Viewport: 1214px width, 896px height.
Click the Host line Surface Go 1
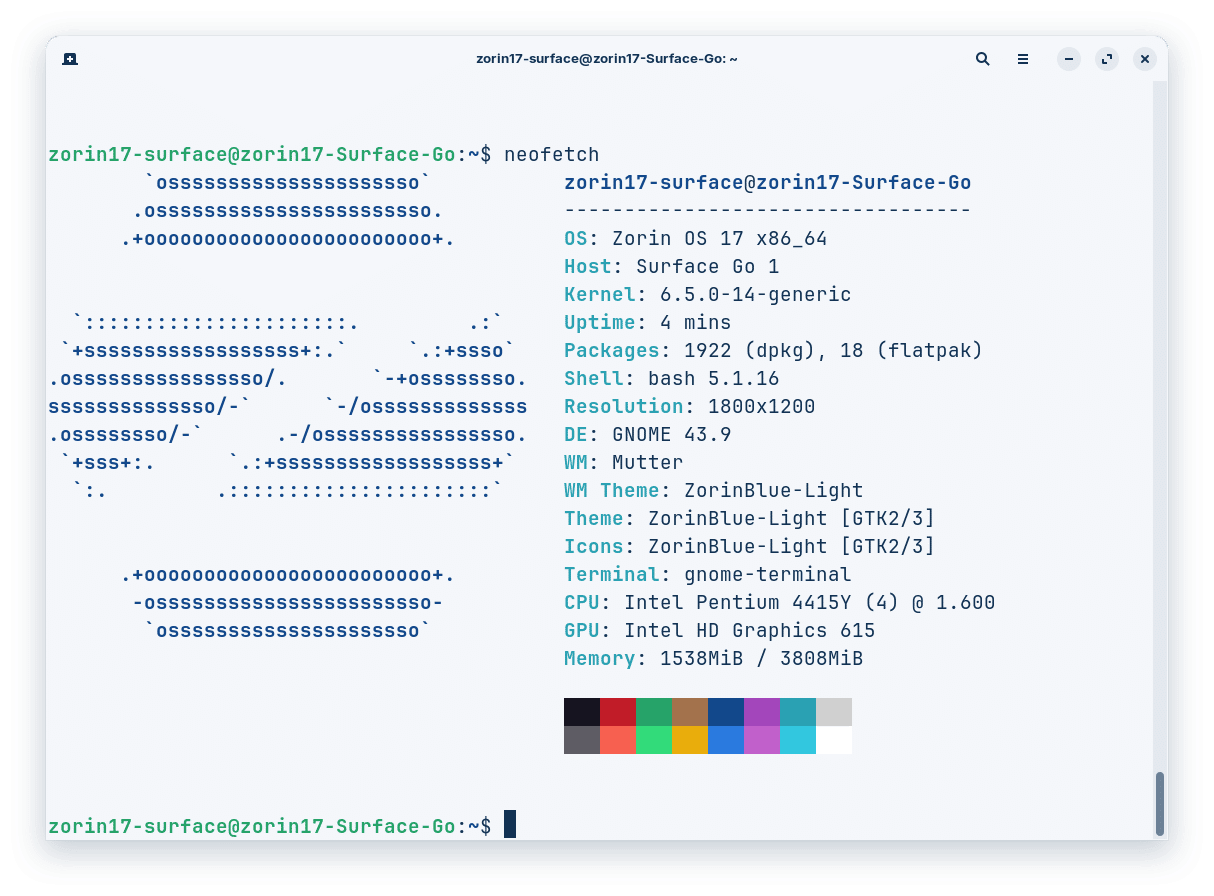point(672,267)
